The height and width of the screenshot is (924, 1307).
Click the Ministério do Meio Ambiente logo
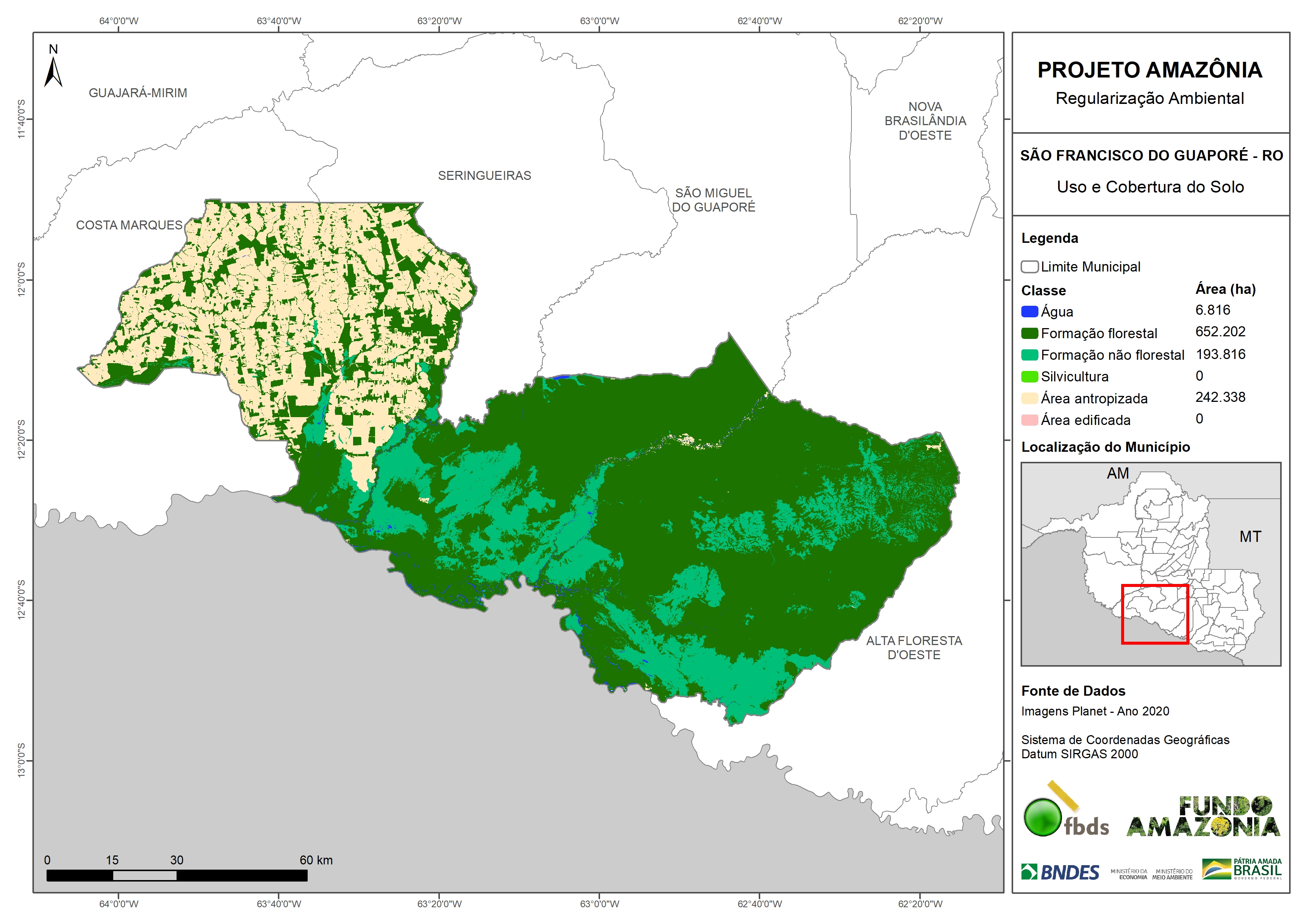[x=1172, y=874]
